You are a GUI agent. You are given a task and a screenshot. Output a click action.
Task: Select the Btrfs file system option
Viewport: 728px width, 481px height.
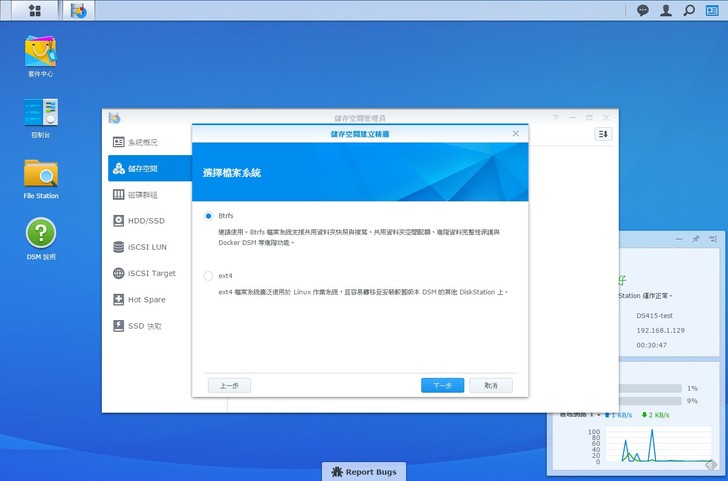tap(208, 216)
